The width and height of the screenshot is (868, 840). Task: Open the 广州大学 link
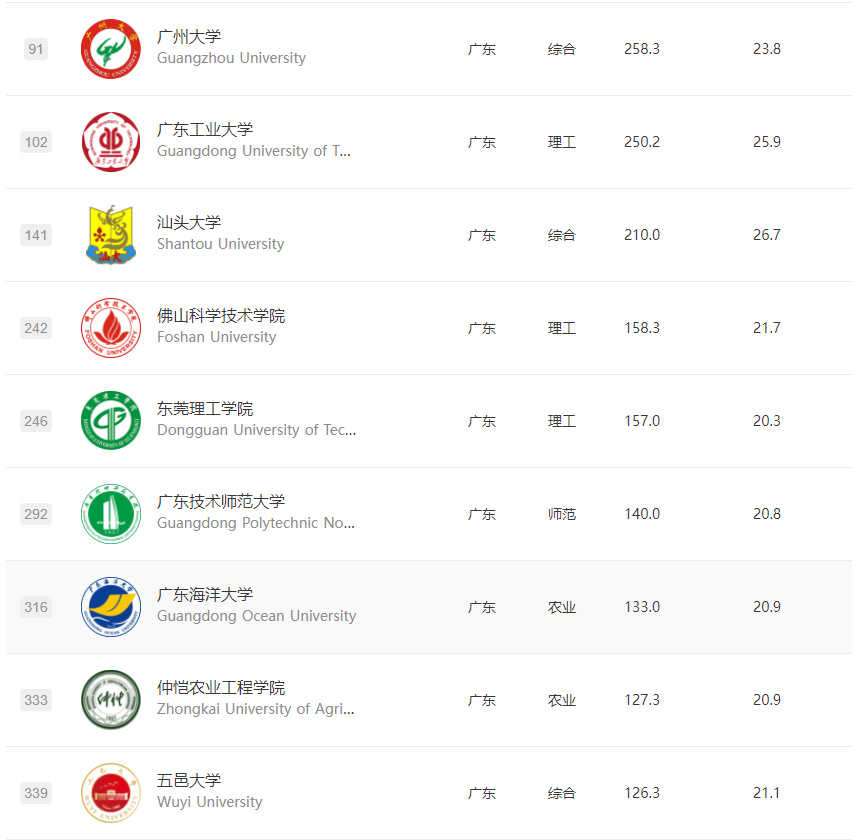[x=189, y=37]
